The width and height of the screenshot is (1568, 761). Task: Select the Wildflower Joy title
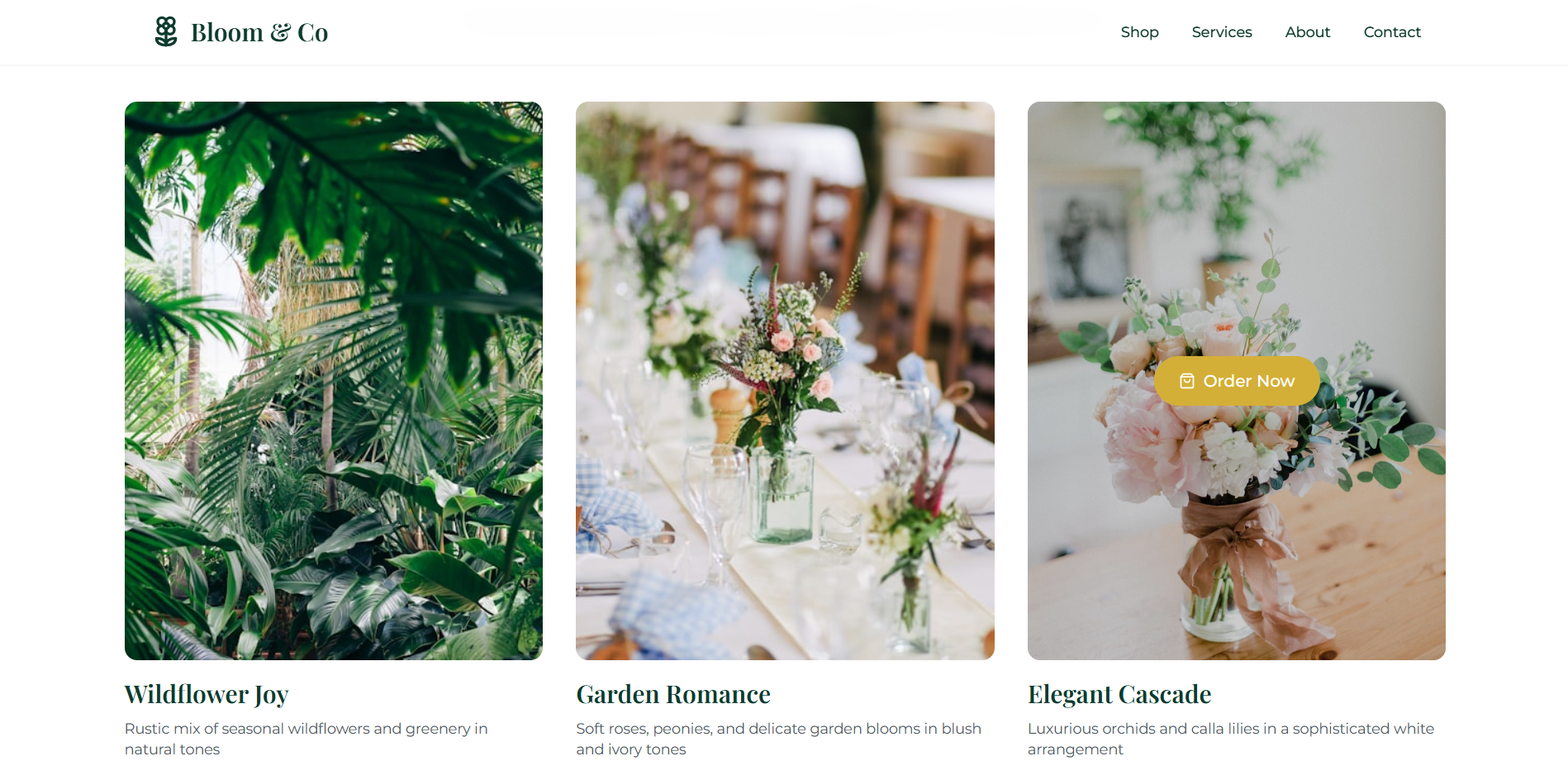(207, 694)
